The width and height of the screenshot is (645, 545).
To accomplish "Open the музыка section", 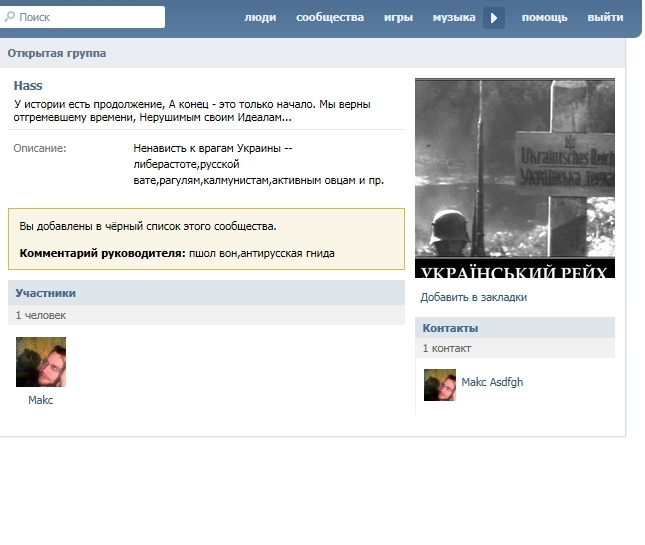I will tap(454, 17).
